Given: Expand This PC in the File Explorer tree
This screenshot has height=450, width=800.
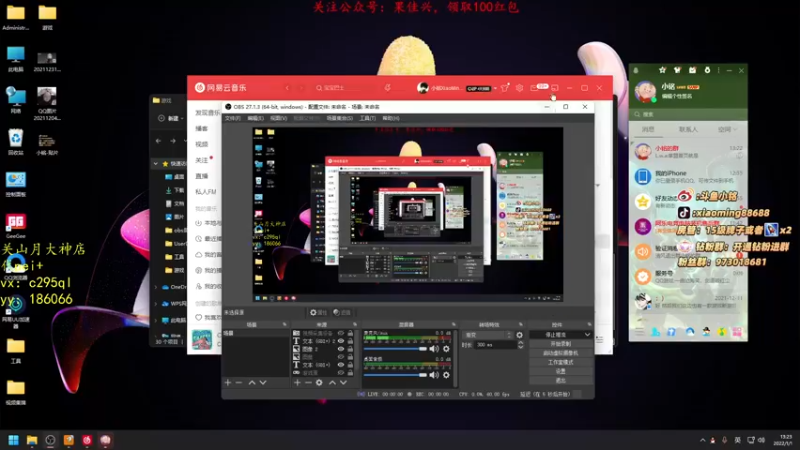Looking at the screenshot, I should [156, 320].
